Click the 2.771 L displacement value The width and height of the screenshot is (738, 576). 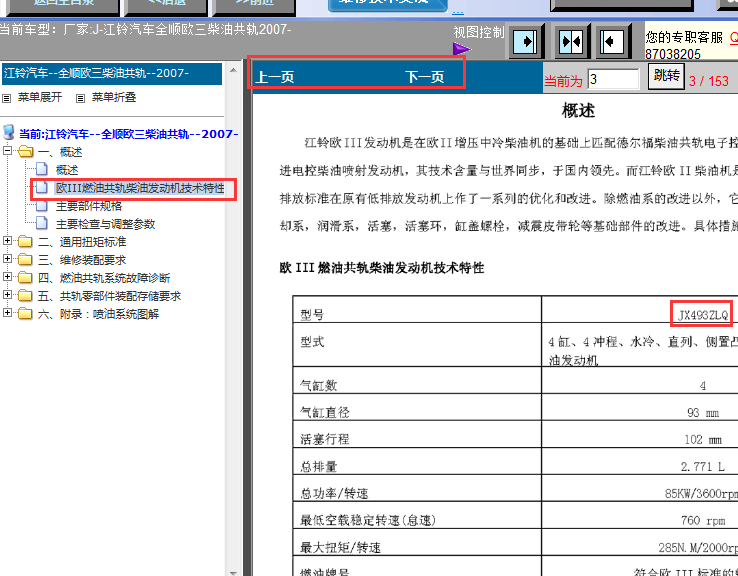pos(702,467)
